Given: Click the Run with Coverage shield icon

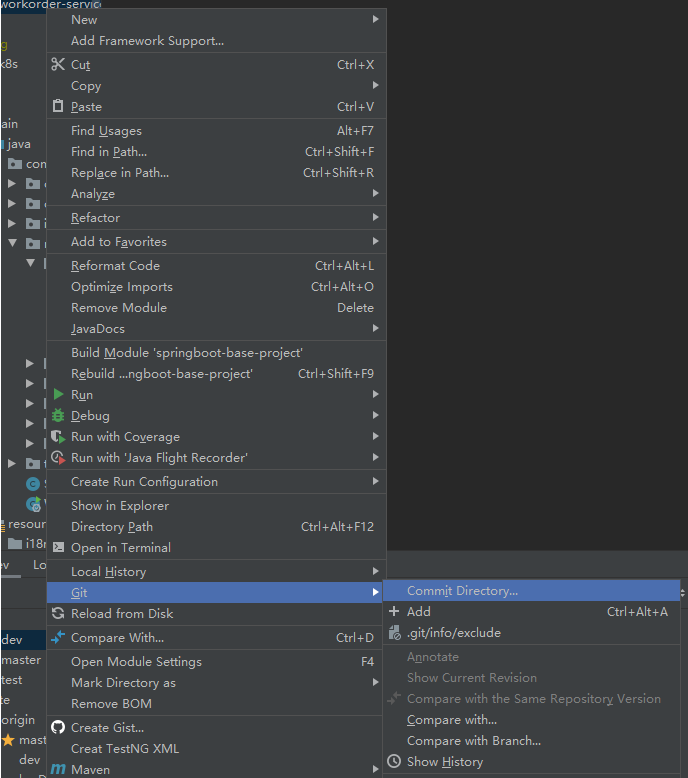Looking at the screenshot, I should tap(58, 437).
